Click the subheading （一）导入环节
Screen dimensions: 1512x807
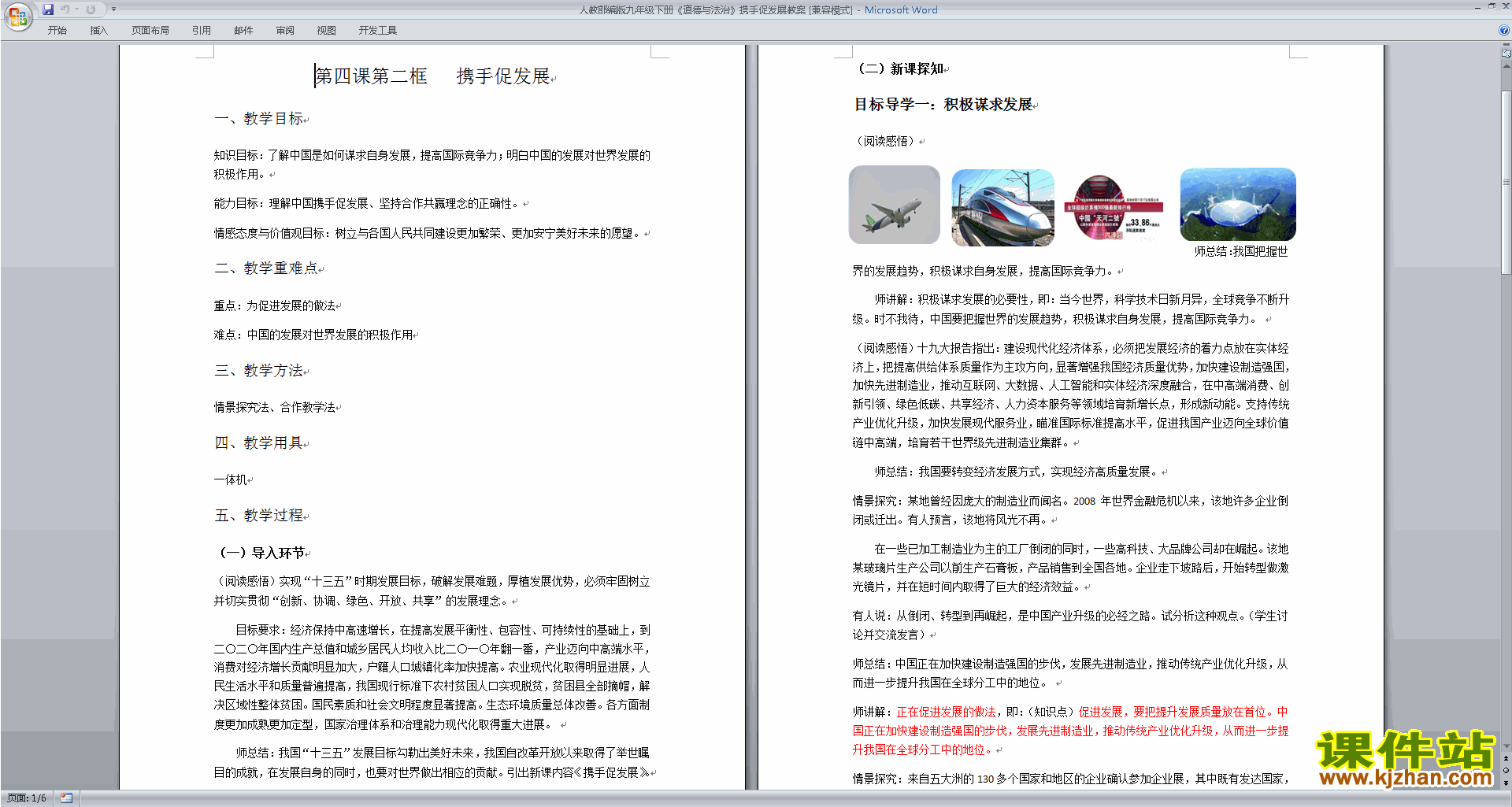[x=260, y=553]
